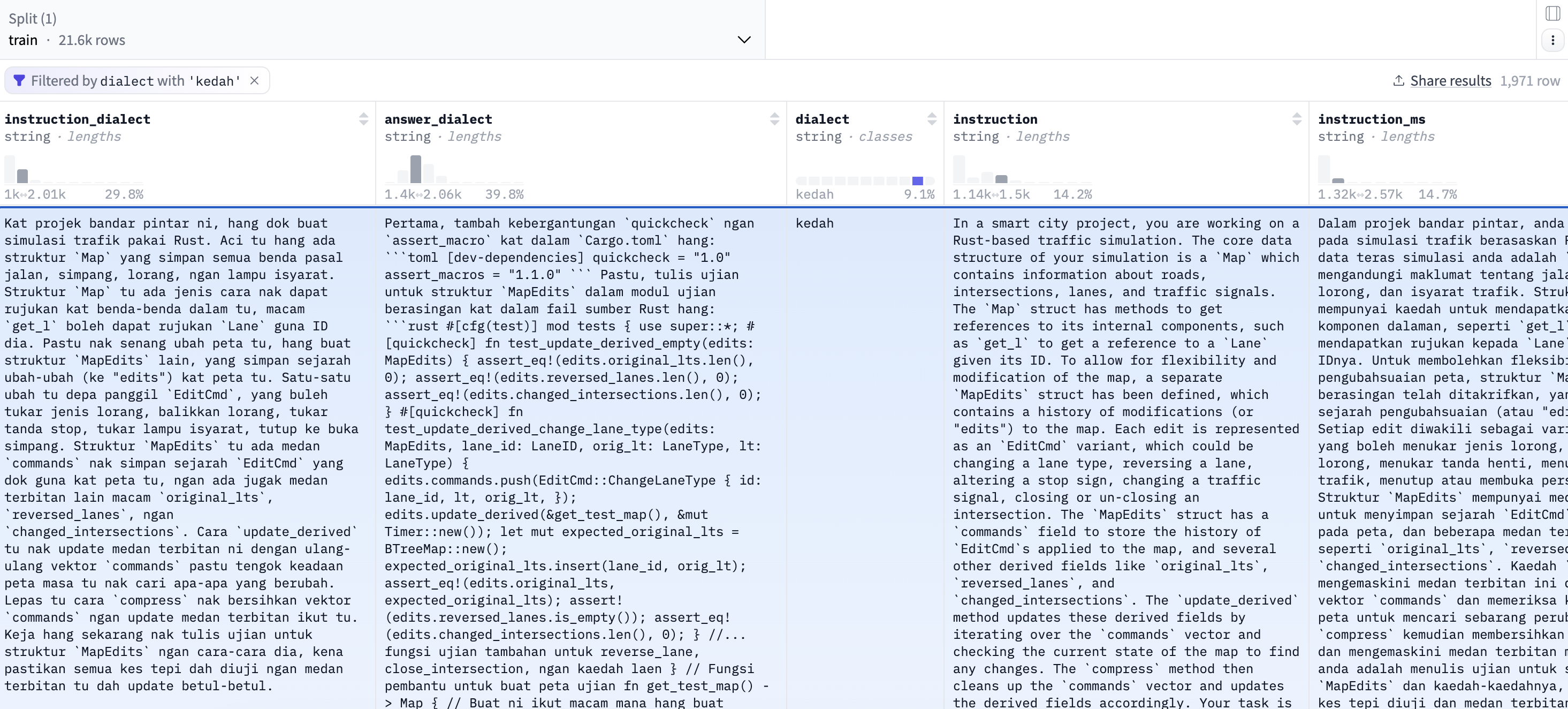Click the 'Split (1)' label

(32, 18)
